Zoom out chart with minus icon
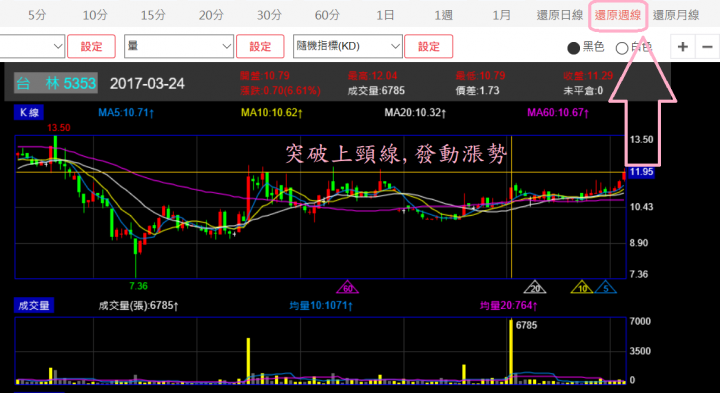 tap(707, 46)
